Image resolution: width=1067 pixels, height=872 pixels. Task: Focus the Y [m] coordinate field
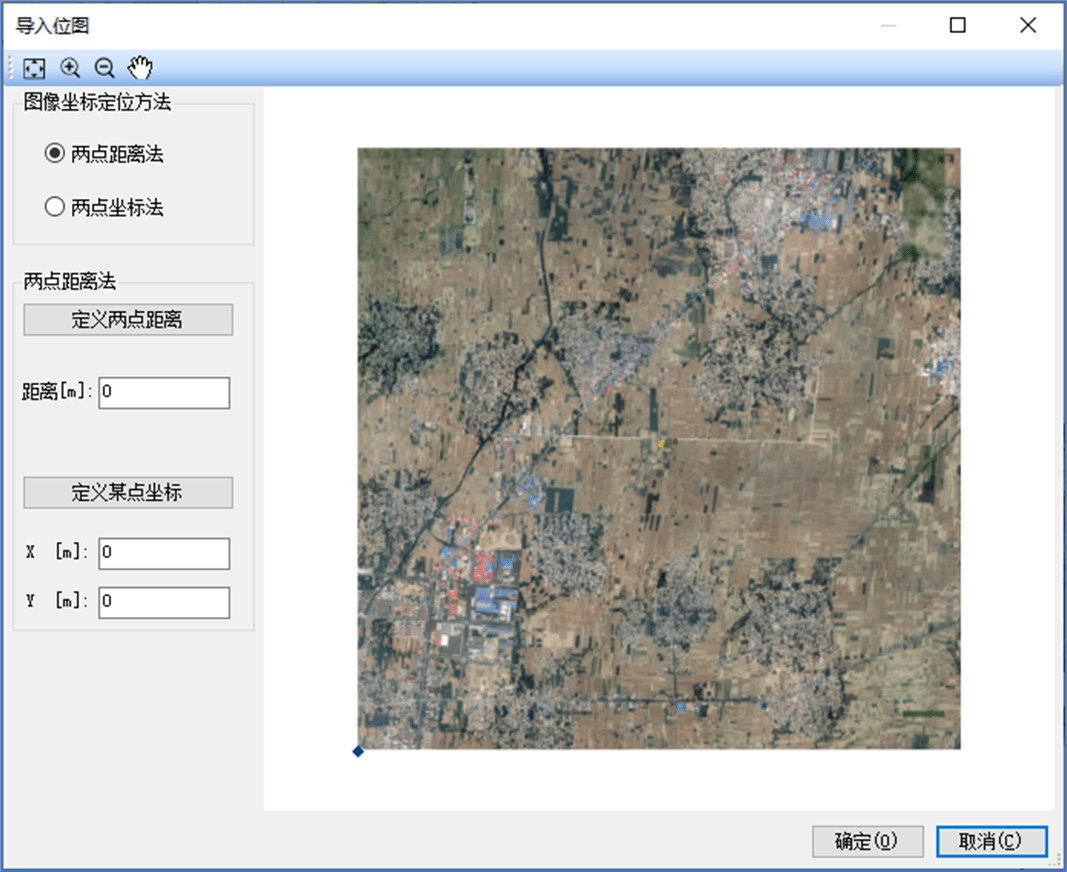(x=164, y=602)
